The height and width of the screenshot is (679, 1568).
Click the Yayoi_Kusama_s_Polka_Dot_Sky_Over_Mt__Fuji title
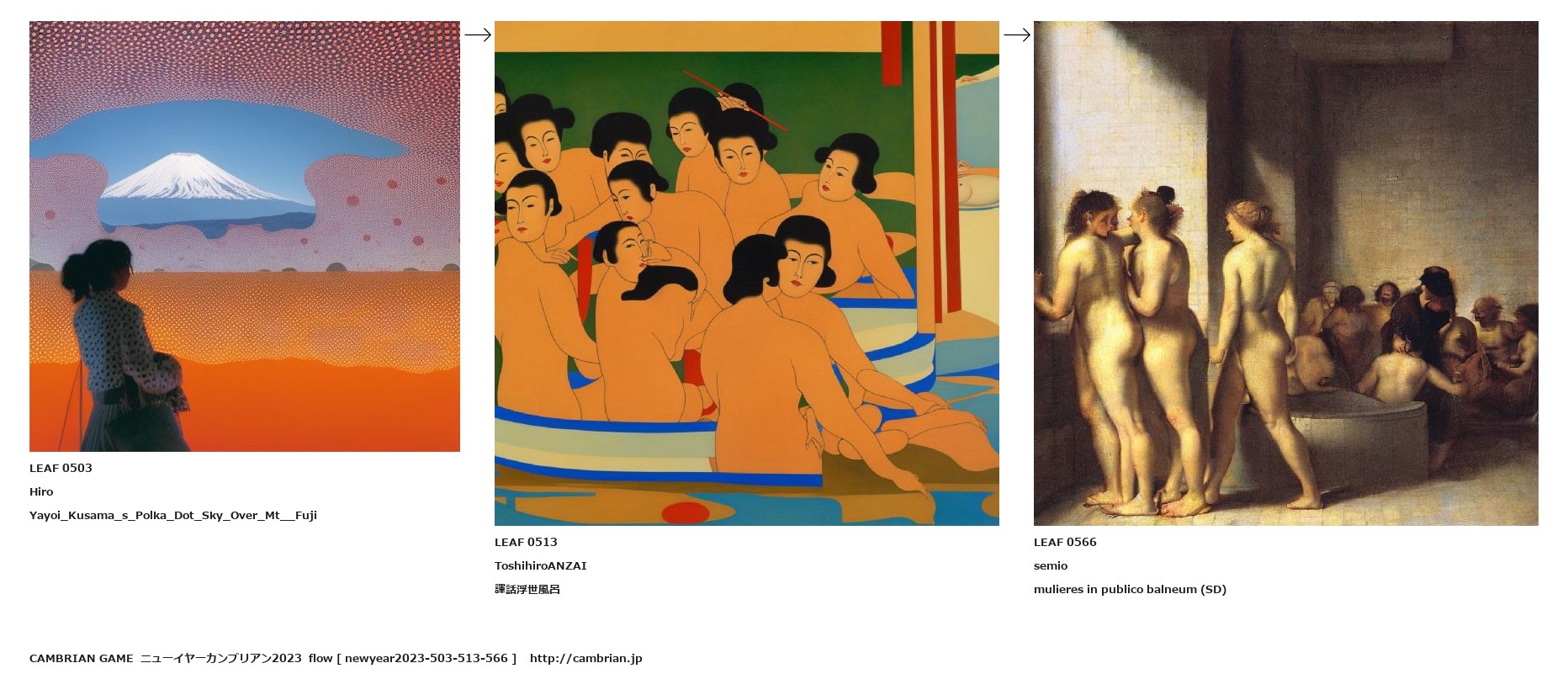click(x=173, y=515)
